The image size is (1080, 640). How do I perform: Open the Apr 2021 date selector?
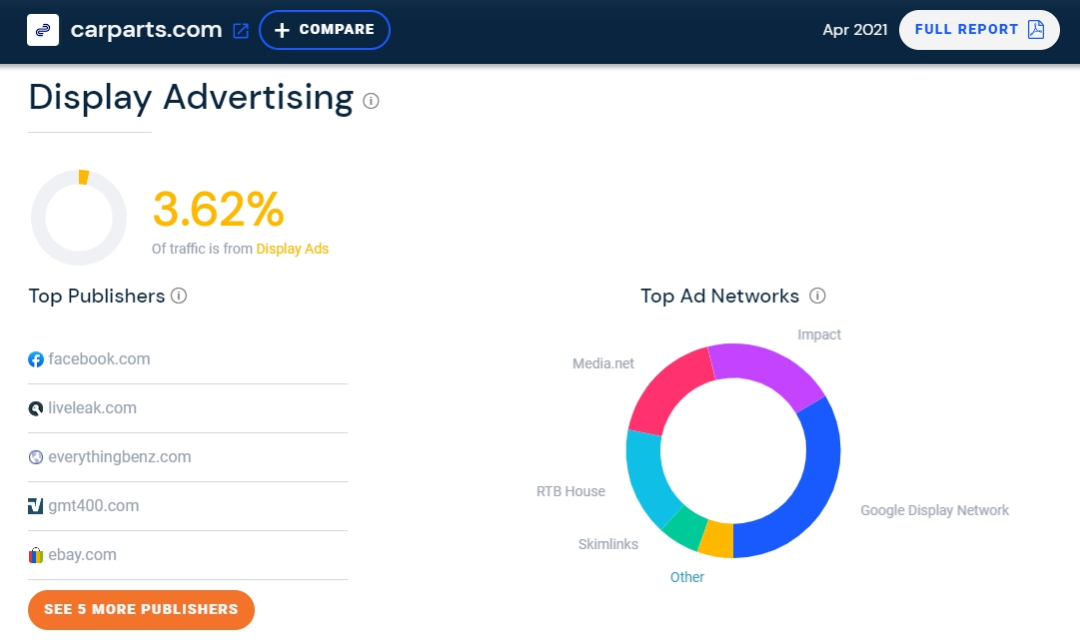(855, 30)
